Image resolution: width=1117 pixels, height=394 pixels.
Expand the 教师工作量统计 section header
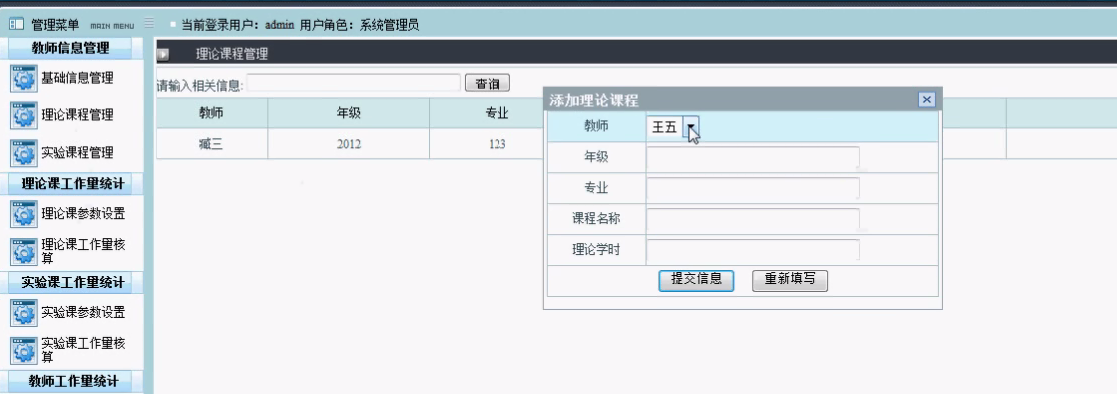(x=71, y=381)
